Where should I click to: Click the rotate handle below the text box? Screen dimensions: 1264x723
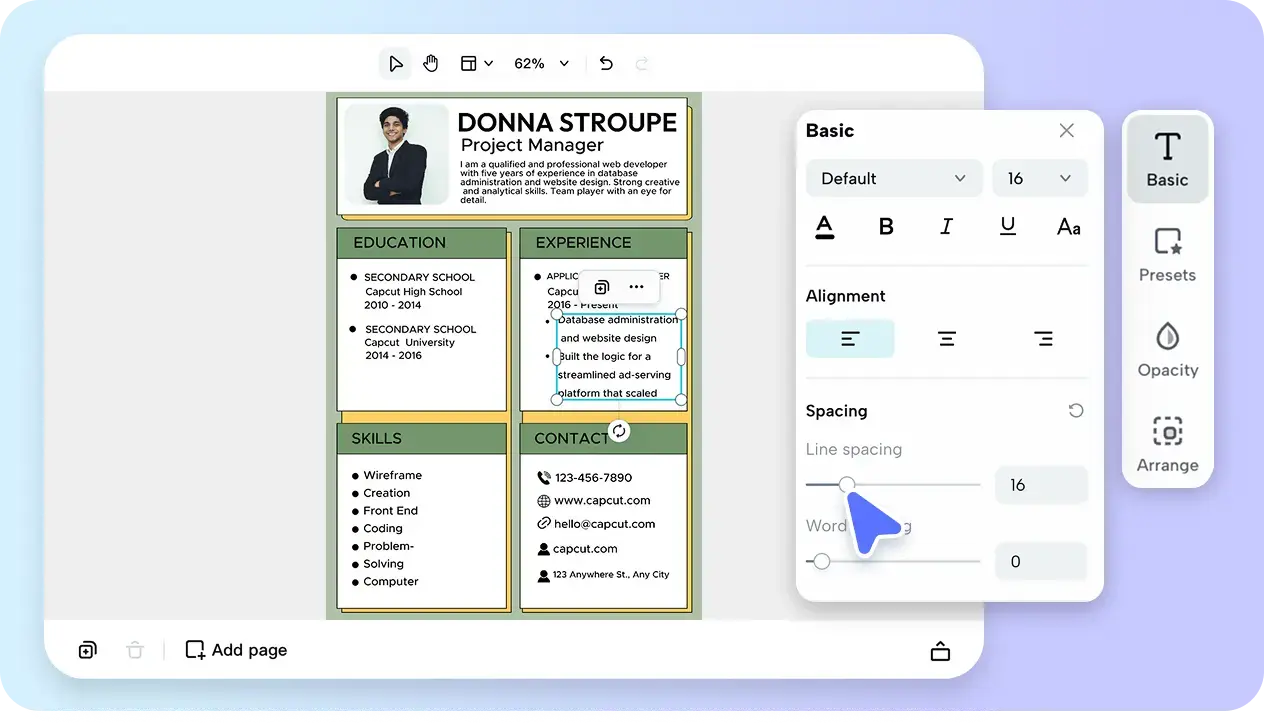click(619, 431)
